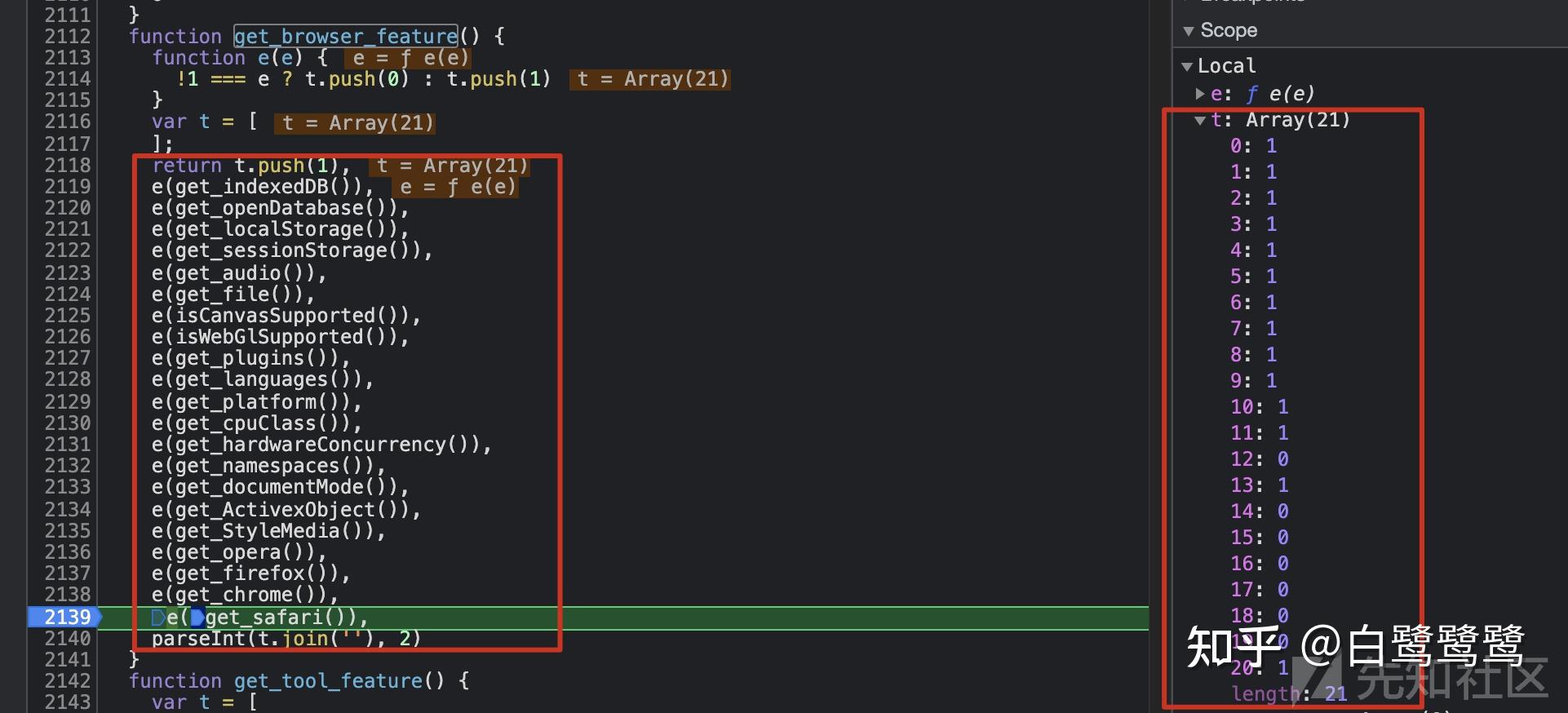Image resolution: width=1568 pixels, height=713 pixels.
Task: Click the inline e = f e(e) value on line 2113
Action: pyautogui.click(x=408, y=58)
